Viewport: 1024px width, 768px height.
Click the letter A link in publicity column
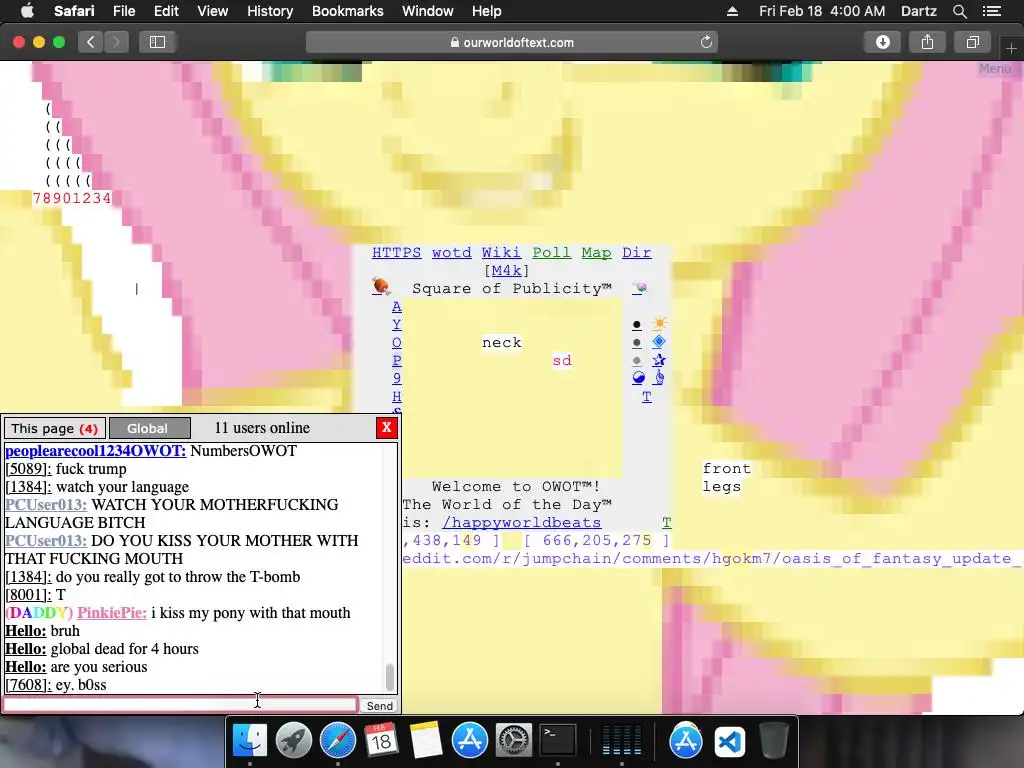point(396,306)
